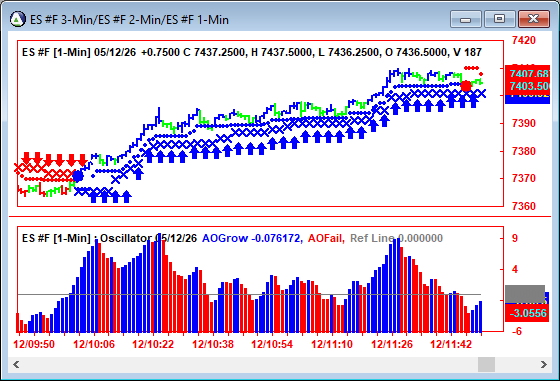Click the AOFail legend text
The height and width of the screenshot is (381, 560).
pos(326,238)
